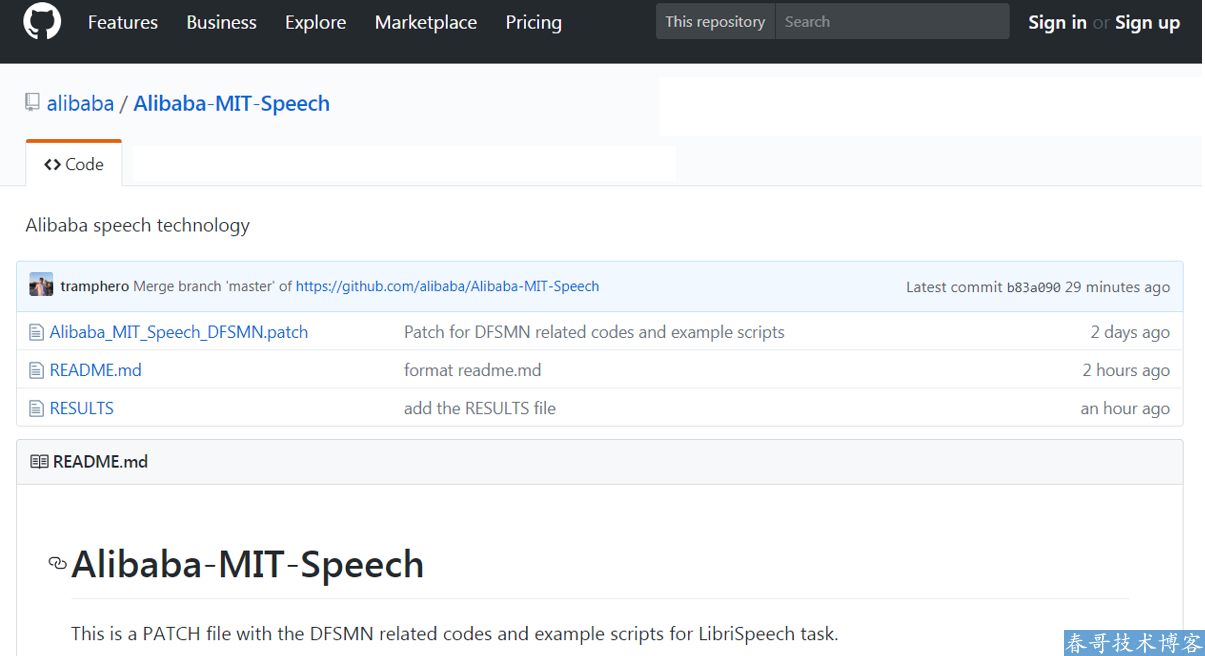Click the Sign up link
Viewport: 1205px width, 656px height.
(1147, 22)
